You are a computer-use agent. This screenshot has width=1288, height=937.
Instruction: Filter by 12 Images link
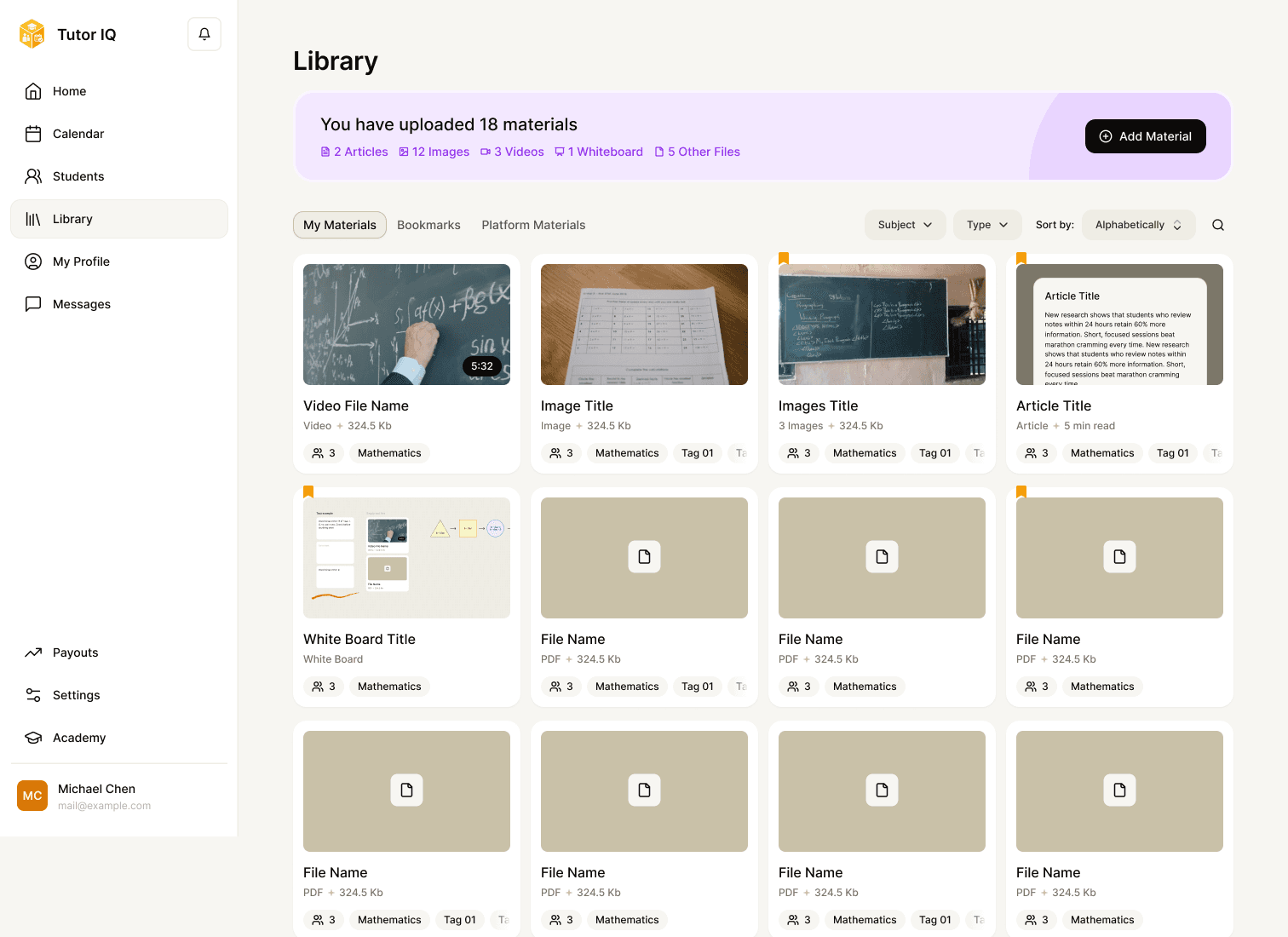(434, 152)
